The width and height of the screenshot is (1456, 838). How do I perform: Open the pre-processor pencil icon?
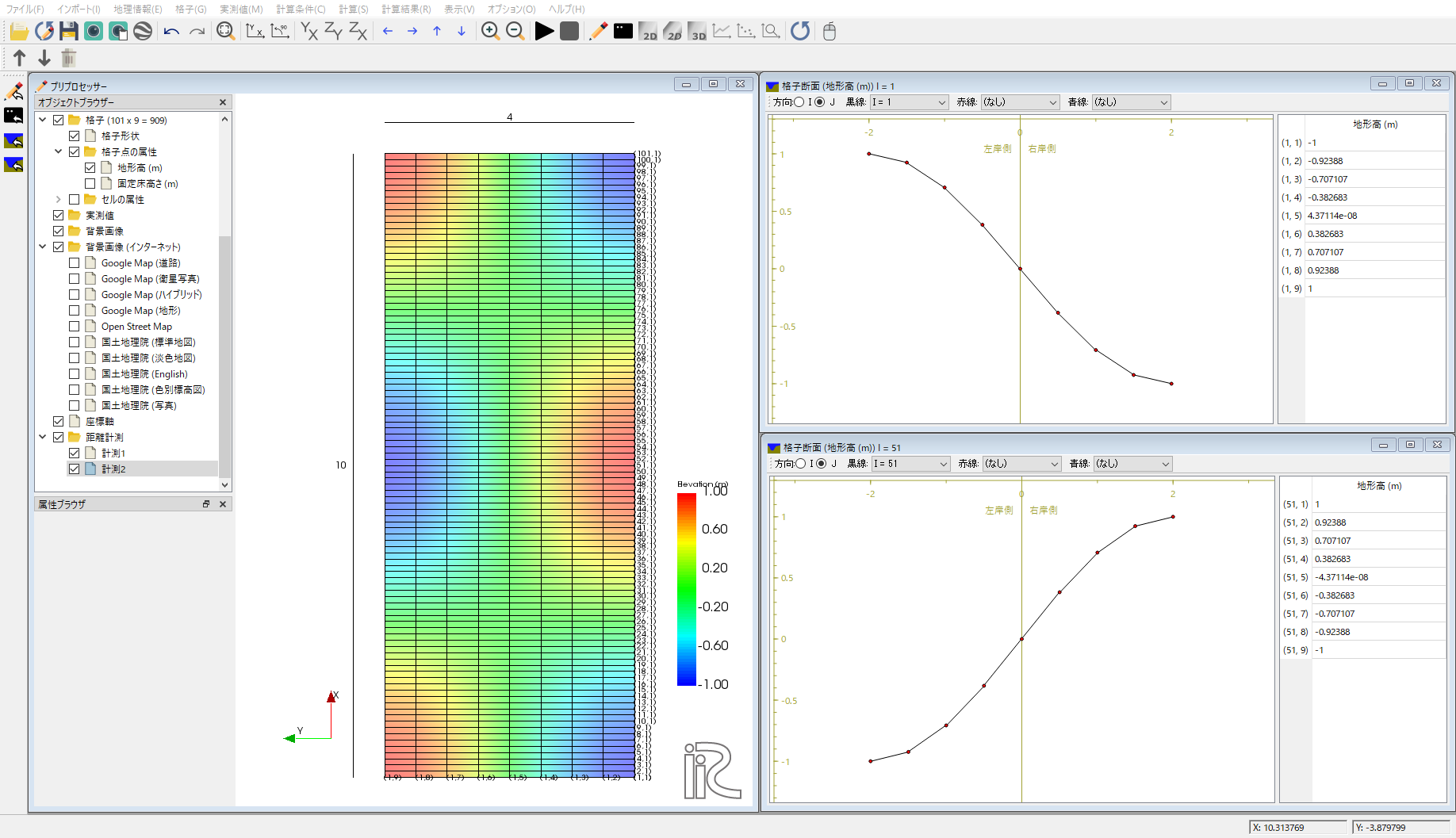point(599,31)
